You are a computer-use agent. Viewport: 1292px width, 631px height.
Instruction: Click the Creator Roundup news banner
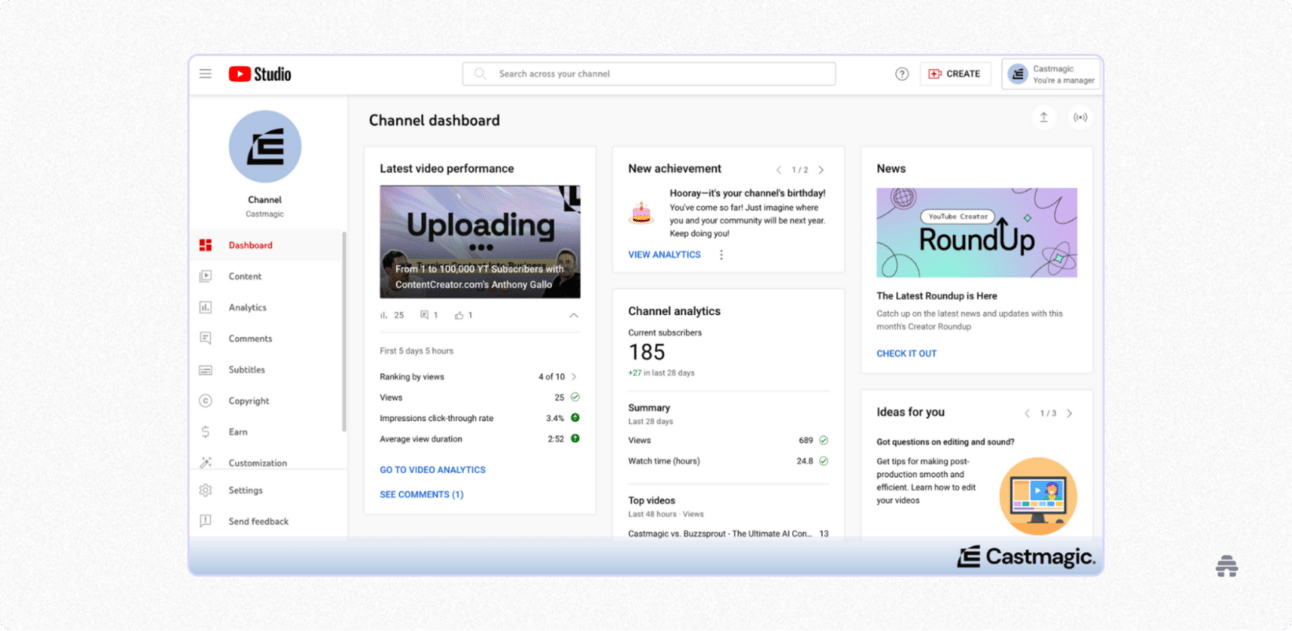point(977,233)
